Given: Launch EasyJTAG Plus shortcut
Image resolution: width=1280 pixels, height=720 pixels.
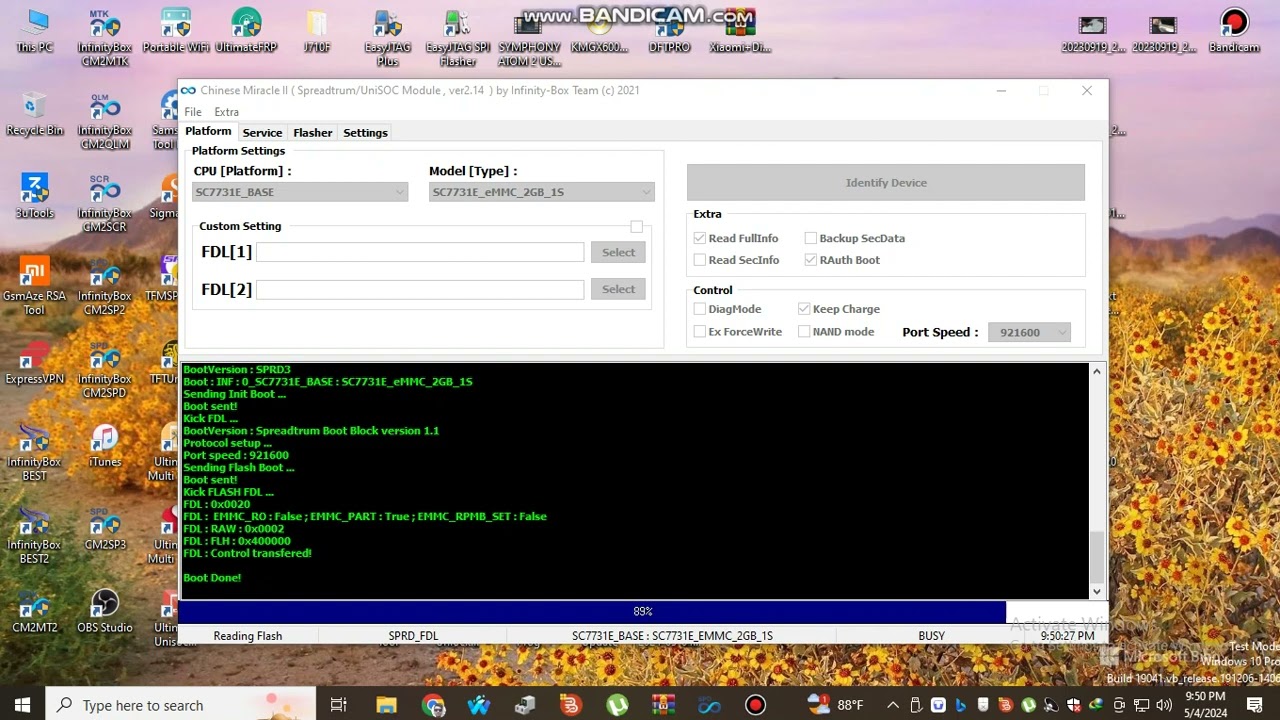Looking at the screenshot, I should click(x=387, y=38).
